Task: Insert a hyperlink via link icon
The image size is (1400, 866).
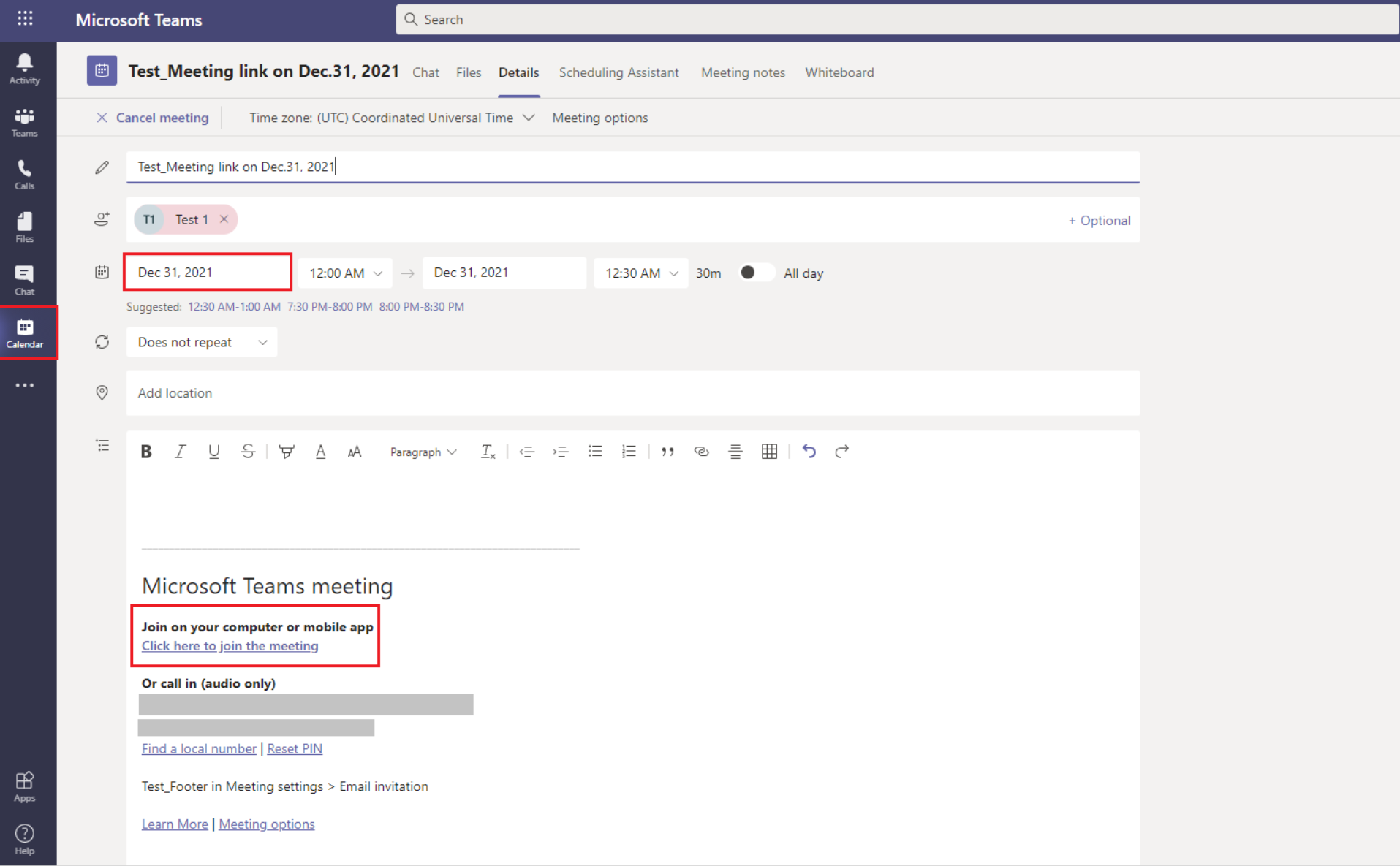Action: pyautogui.click(x=701, y=452)
